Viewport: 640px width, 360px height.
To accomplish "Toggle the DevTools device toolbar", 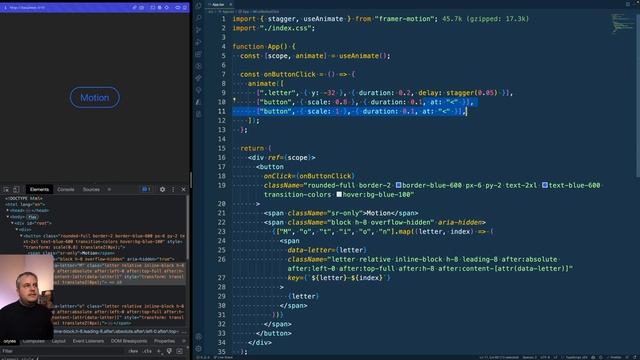I will [16, 189].
